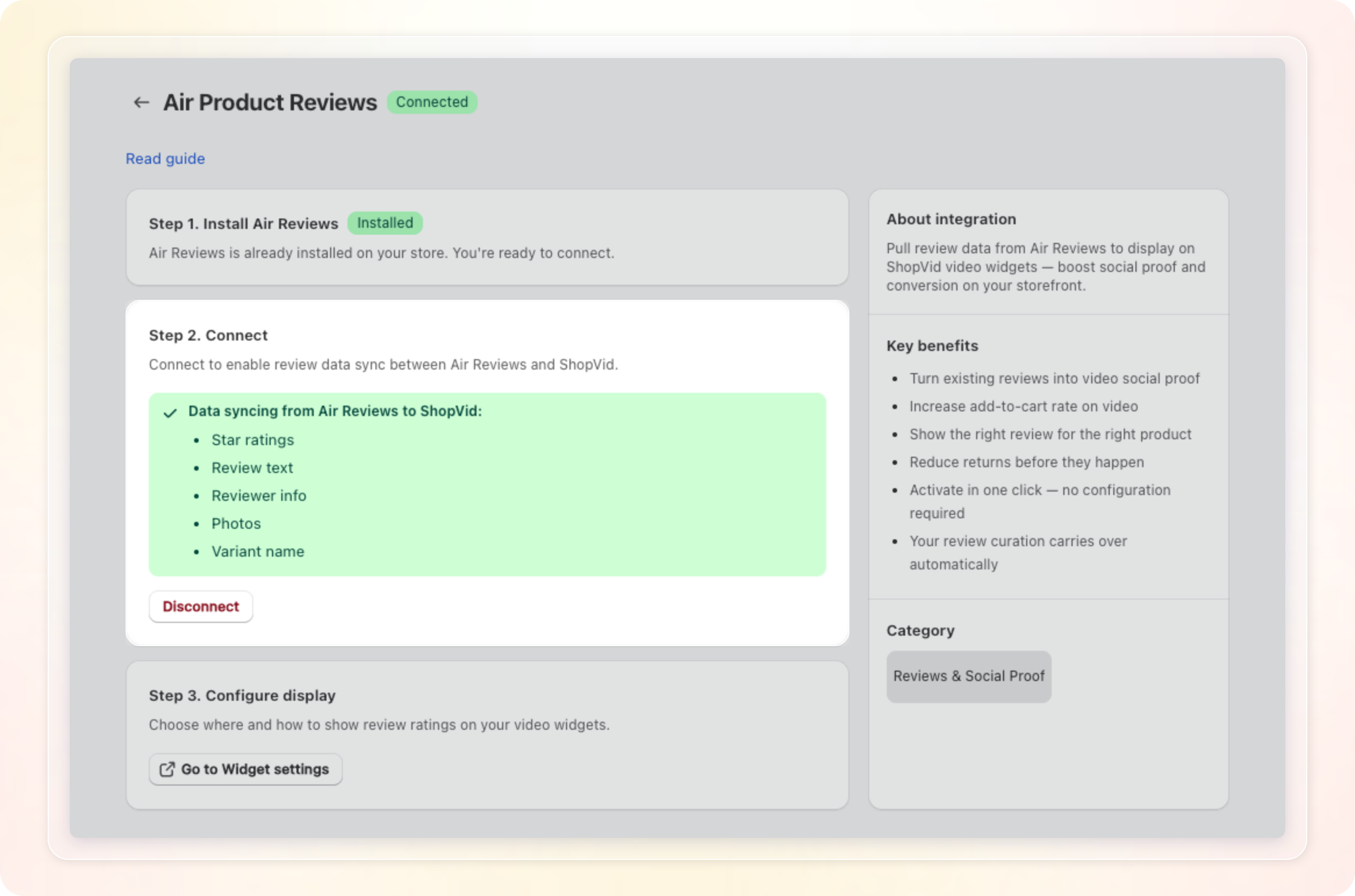The height and width of the screenshot is (896, 1355).
Task: Click the Step 3. Configure display heading
Action: click(x=242, y=696)
